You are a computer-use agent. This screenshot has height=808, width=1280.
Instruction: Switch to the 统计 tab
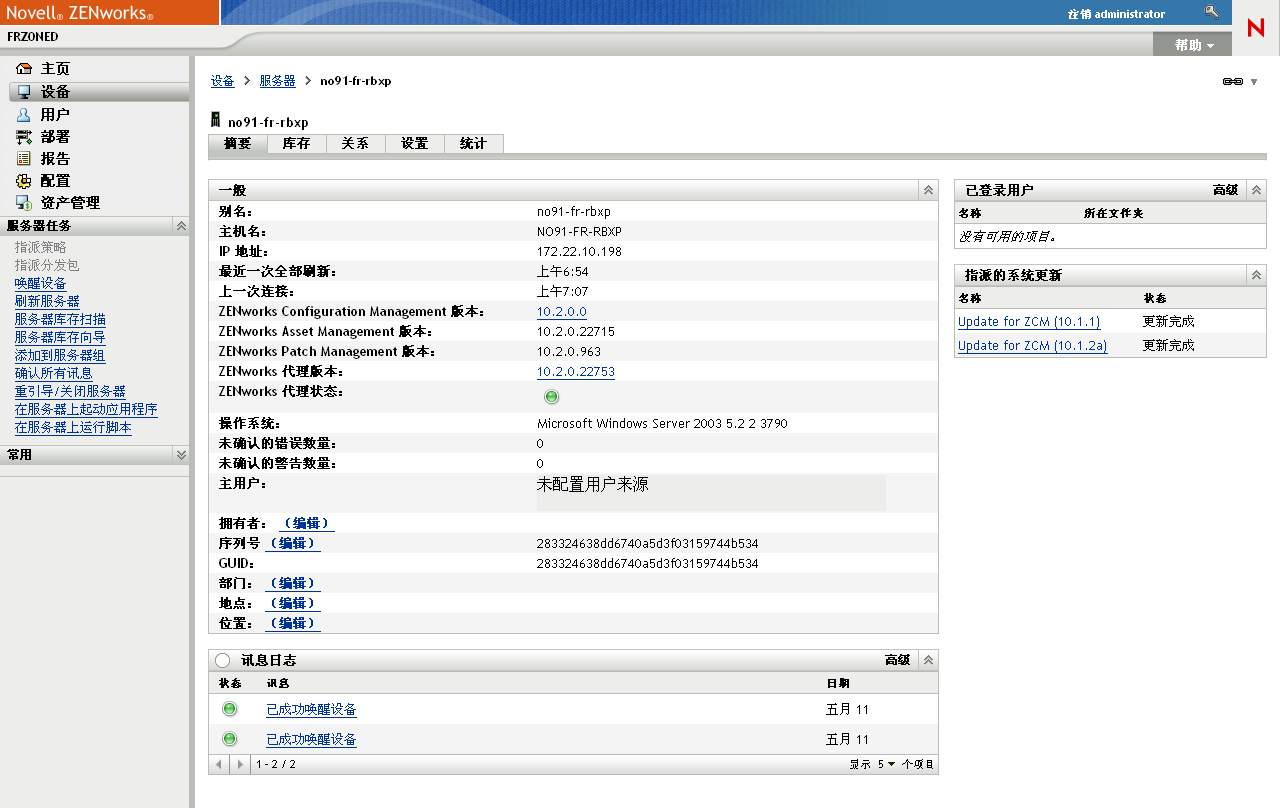[474, 144]
